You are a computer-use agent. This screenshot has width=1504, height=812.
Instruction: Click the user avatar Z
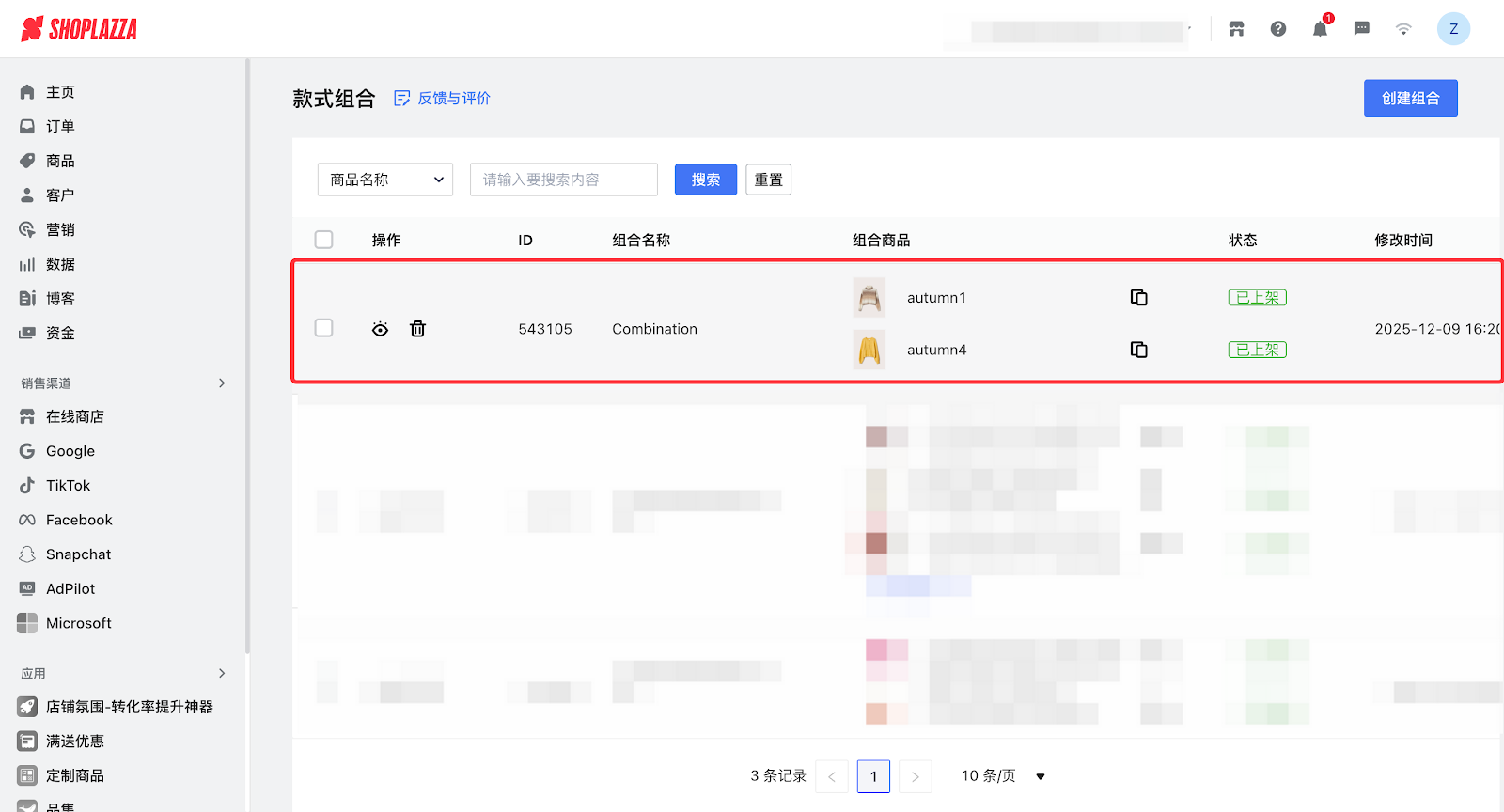pos(1453,29)
